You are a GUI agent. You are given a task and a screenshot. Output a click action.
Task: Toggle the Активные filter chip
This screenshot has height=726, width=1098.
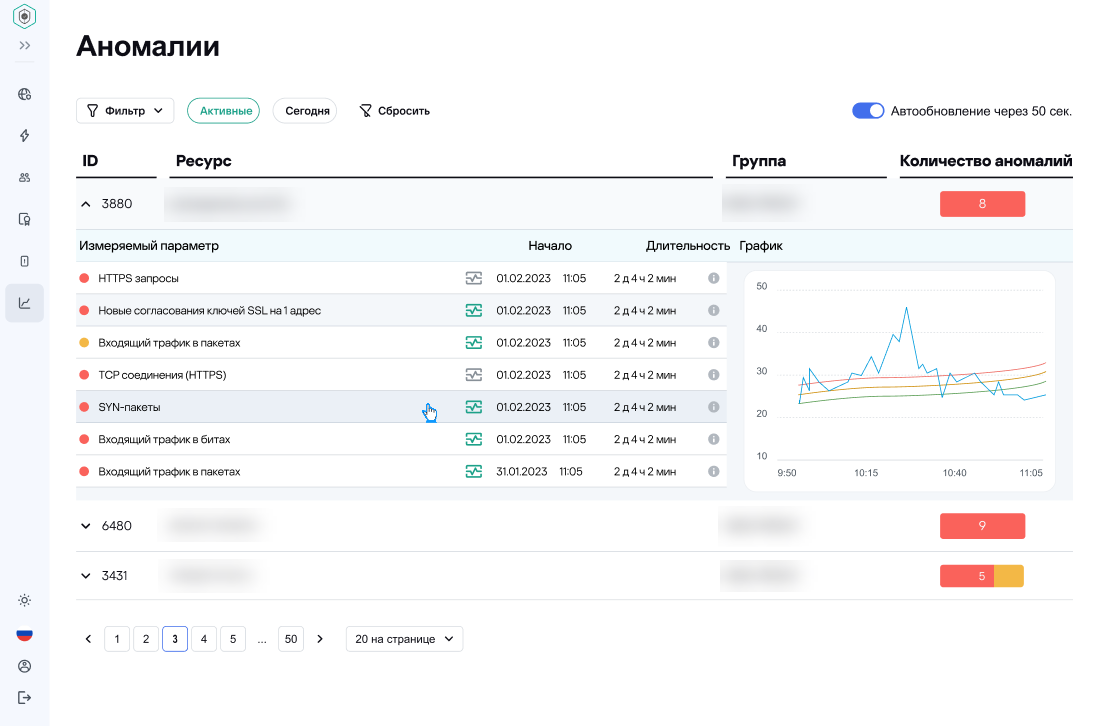223,111
